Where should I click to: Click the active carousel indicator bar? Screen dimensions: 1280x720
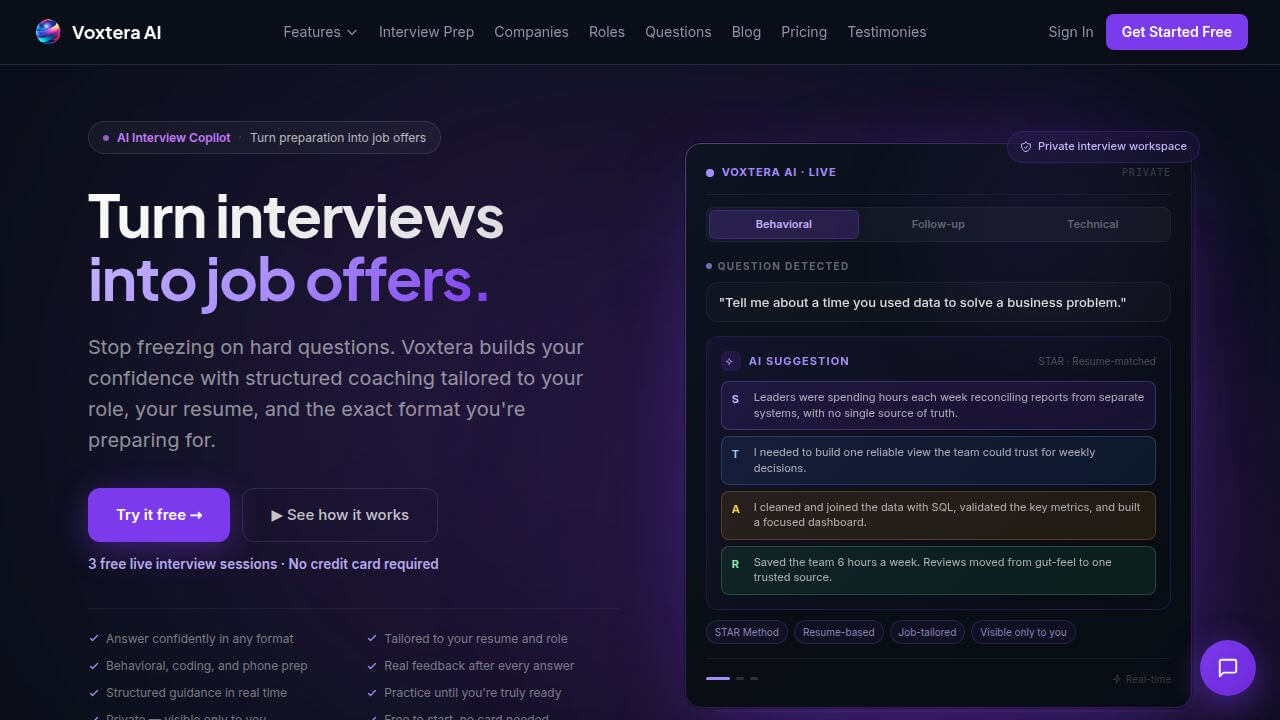[x=718, y=678]
